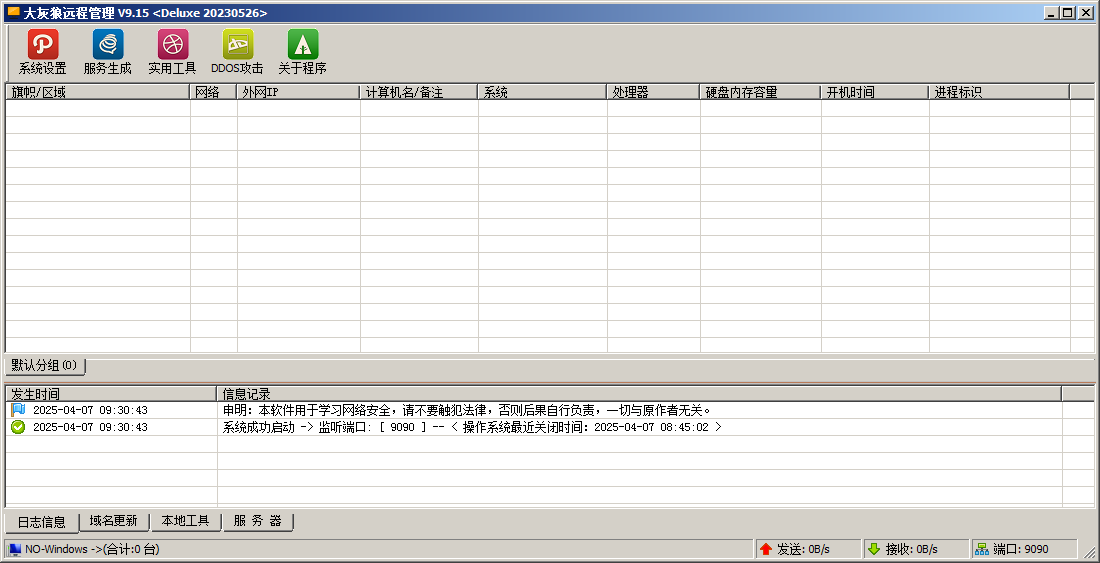Click the 开机时间 column header

point(874,92)
